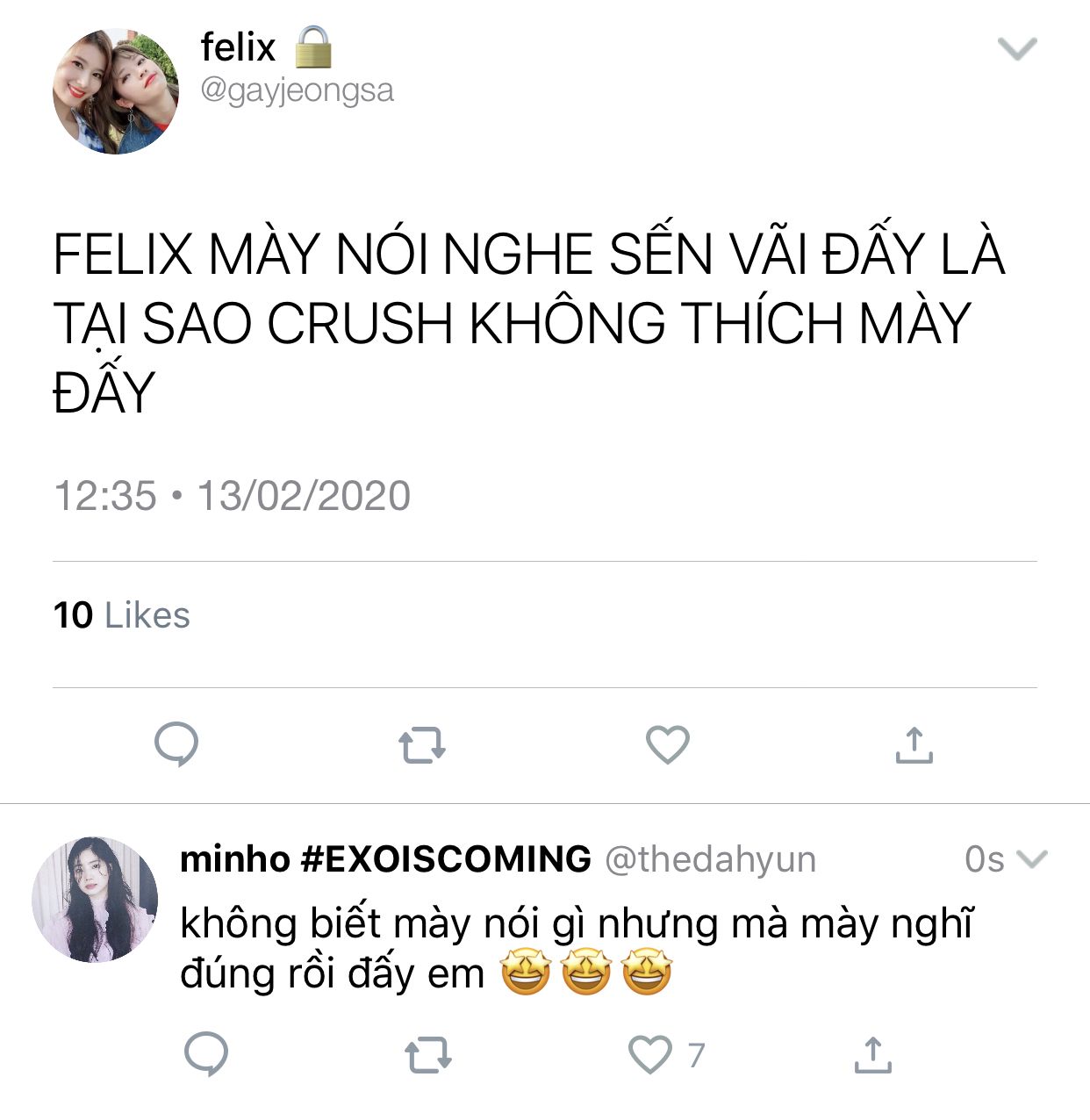The width and height of the screenshot is (1090, 1120).
Task: Click the 12:35 · 13/02/2020 timestamp
Action: pos(232,496)
